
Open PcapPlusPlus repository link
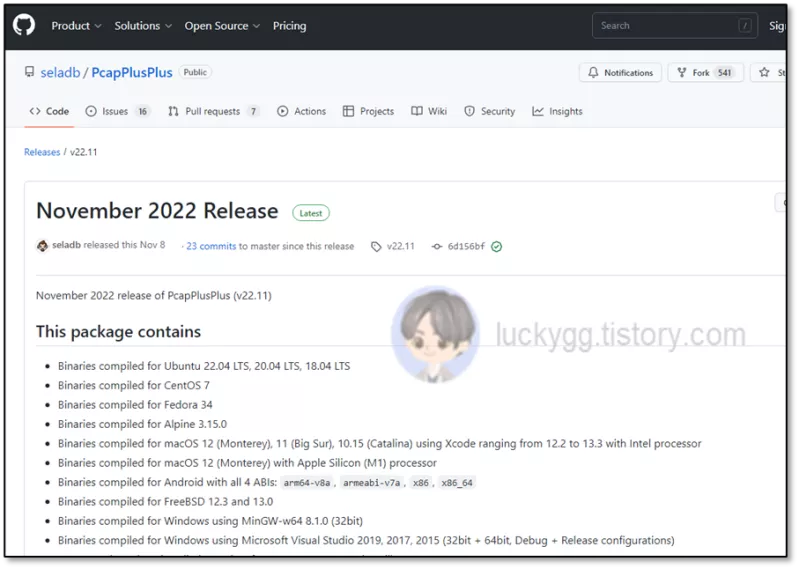132,72
